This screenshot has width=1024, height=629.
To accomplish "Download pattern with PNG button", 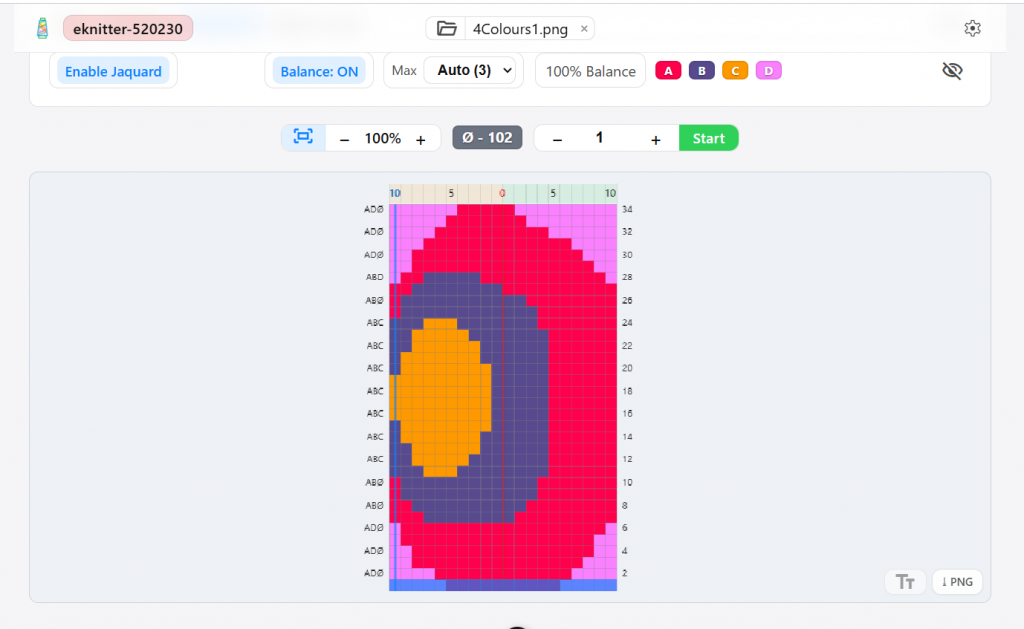I will 957,582.
